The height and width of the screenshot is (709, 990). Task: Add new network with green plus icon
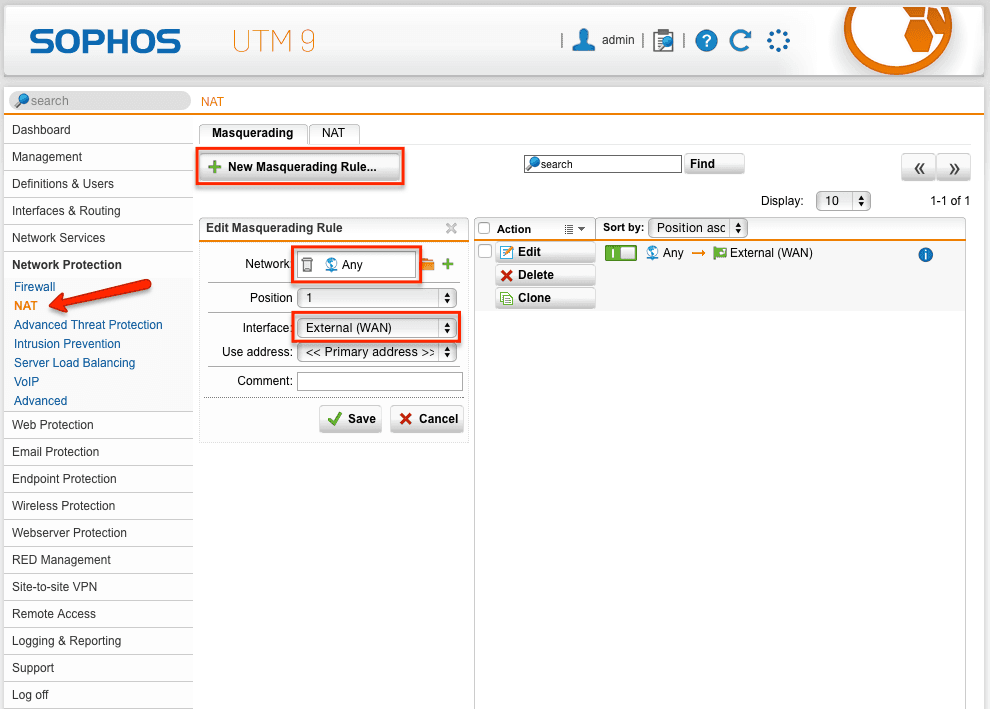(x=448, y=264)
